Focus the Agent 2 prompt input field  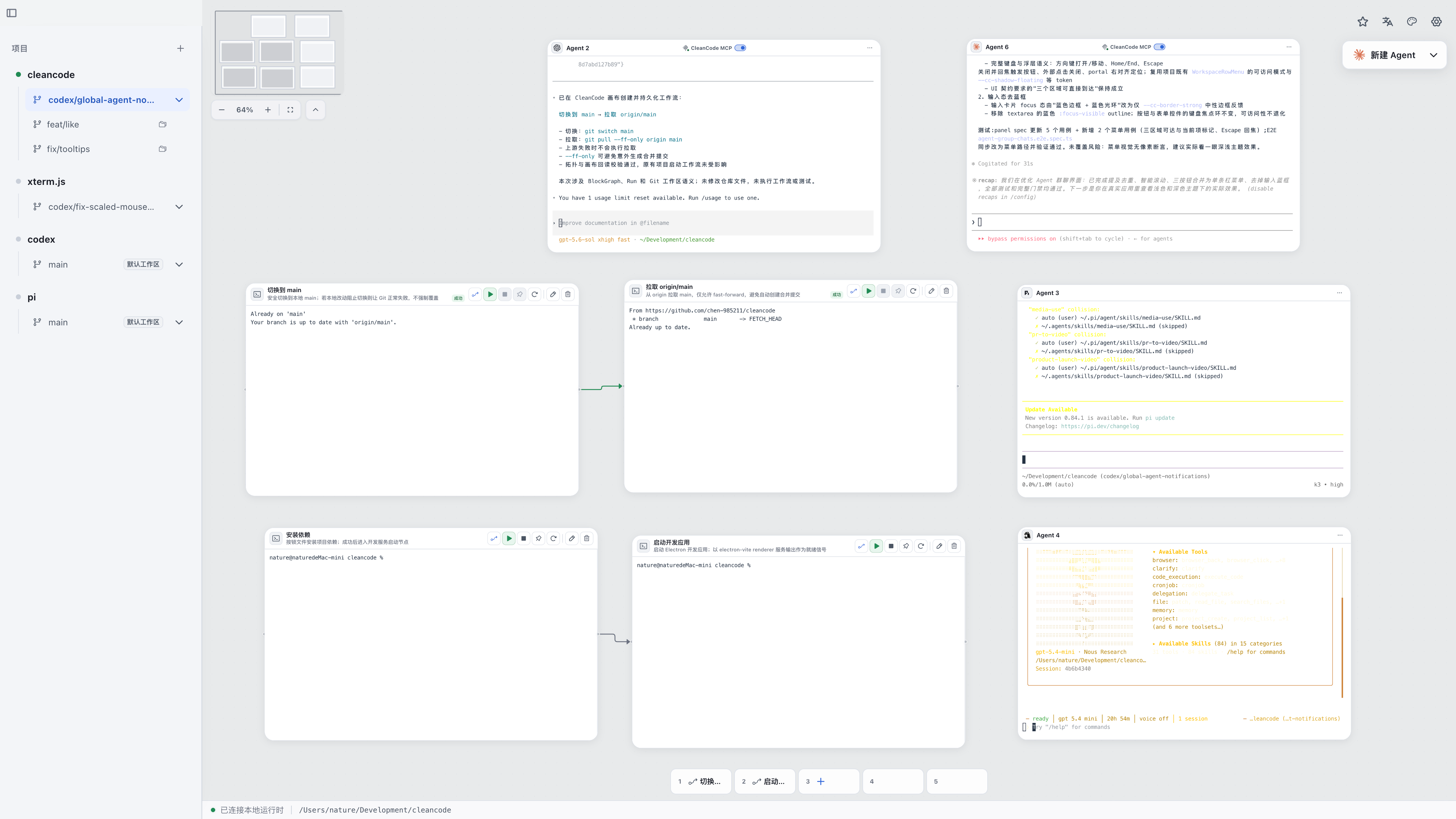(x=713, y=223)
